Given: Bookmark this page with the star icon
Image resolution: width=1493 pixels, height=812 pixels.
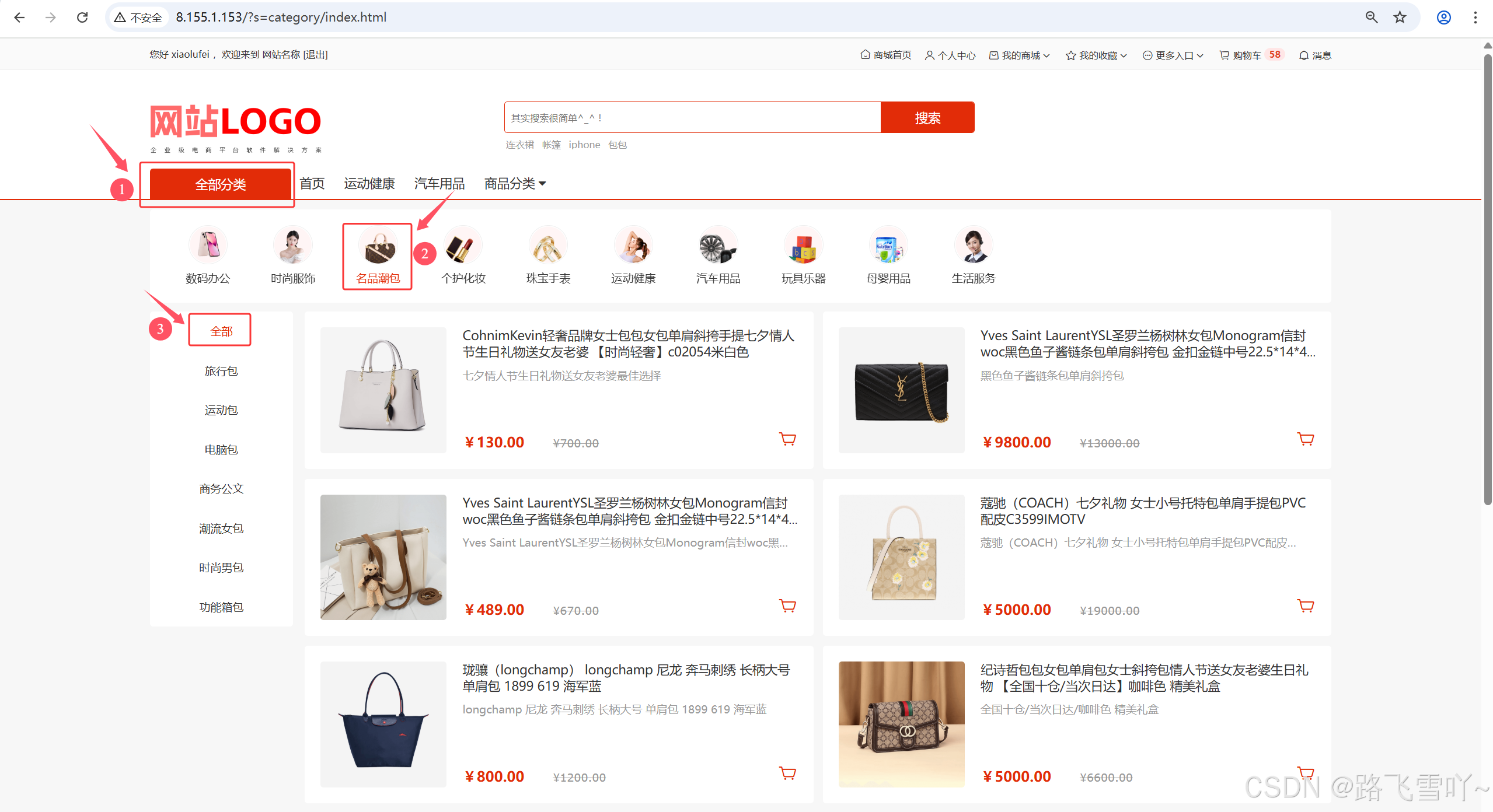Looking at the screenshot, I should tap(1400, 17).
